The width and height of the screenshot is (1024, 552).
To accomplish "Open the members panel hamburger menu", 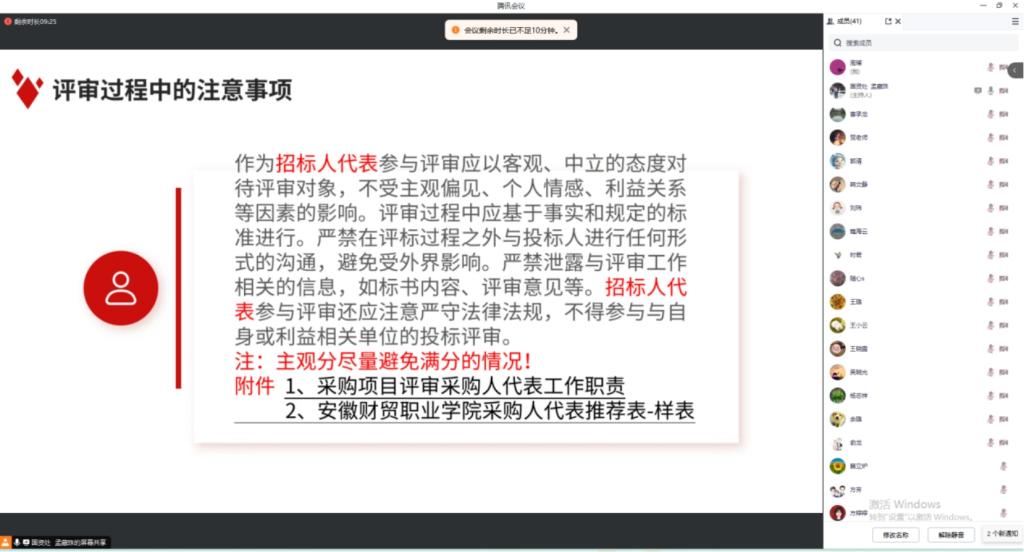I will (x=1015, y=21).
